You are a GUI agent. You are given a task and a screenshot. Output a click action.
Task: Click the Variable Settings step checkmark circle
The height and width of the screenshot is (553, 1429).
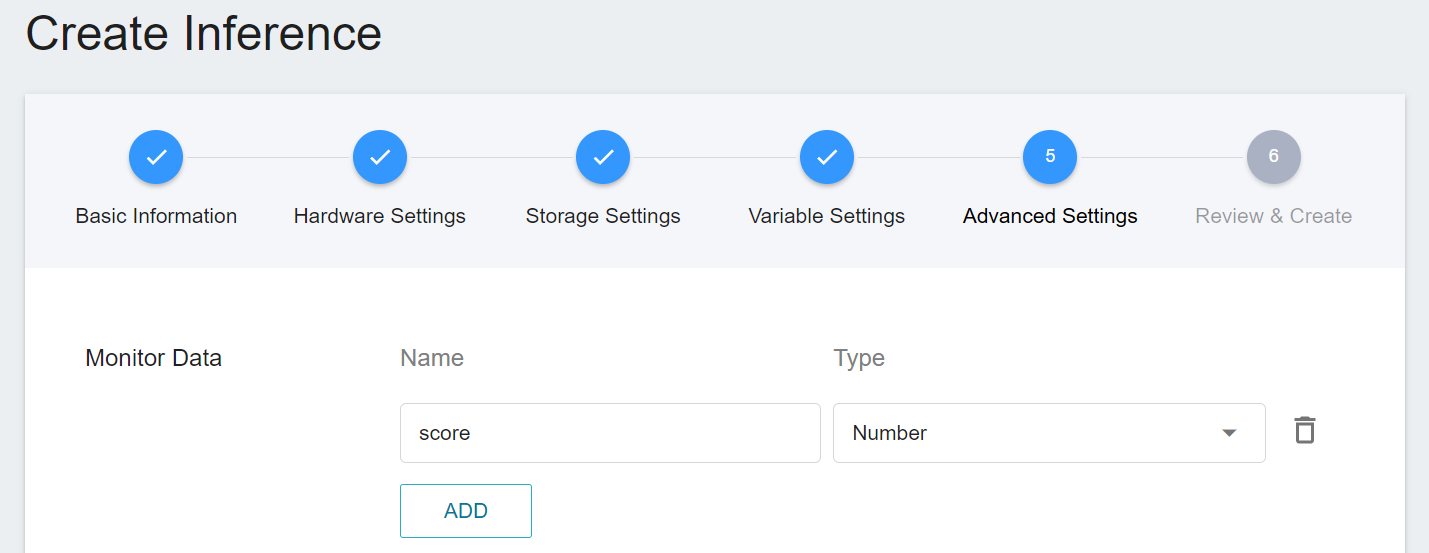827,157
